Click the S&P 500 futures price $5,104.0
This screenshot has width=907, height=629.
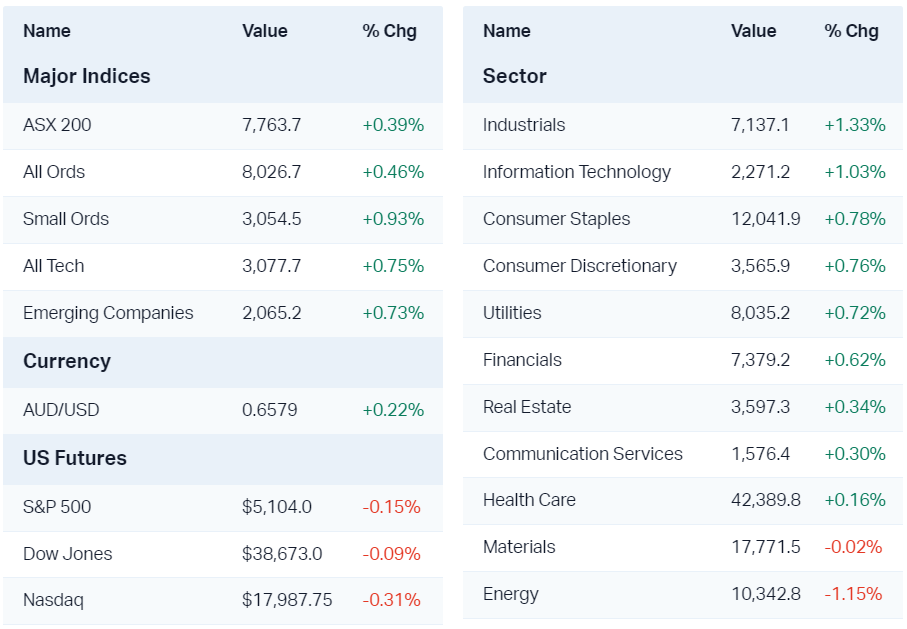277,507
